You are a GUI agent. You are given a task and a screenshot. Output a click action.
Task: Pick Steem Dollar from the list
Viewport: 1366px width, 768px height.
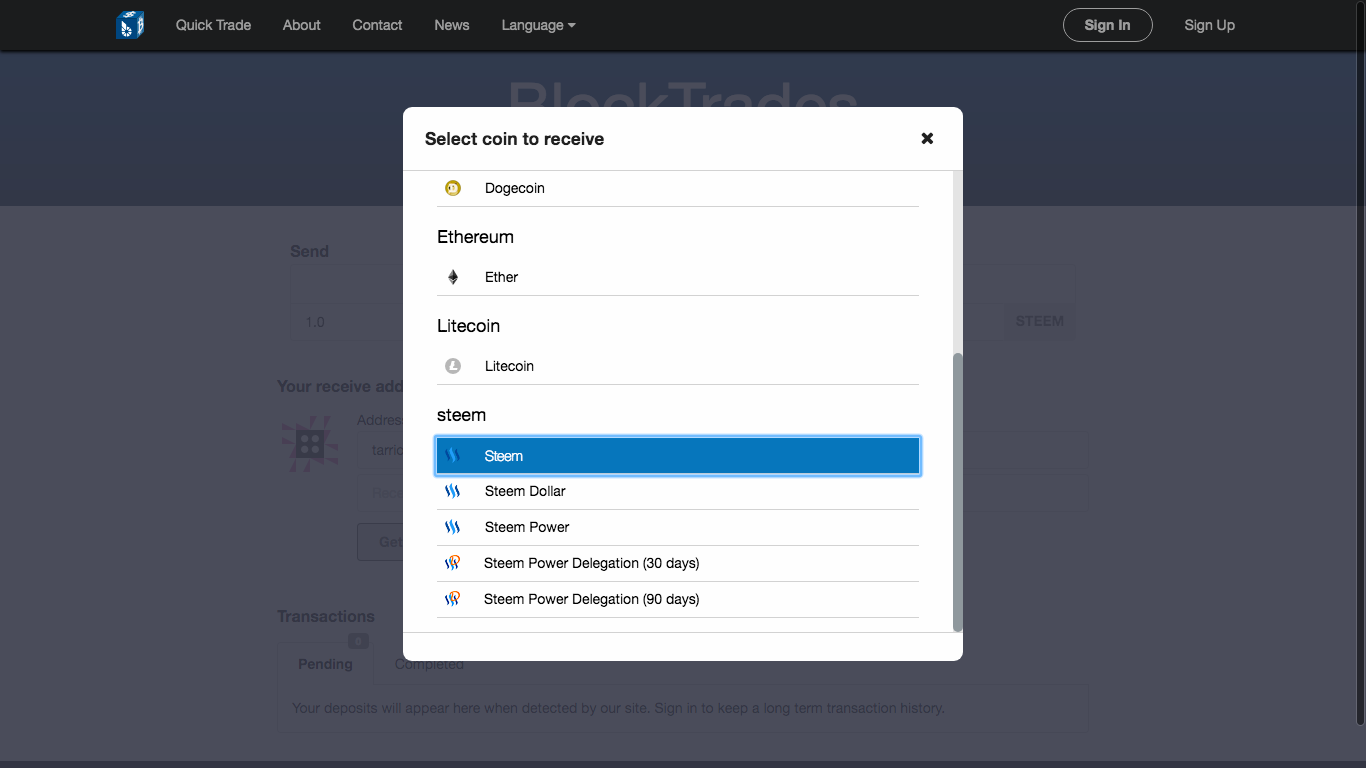coord(678,491)
